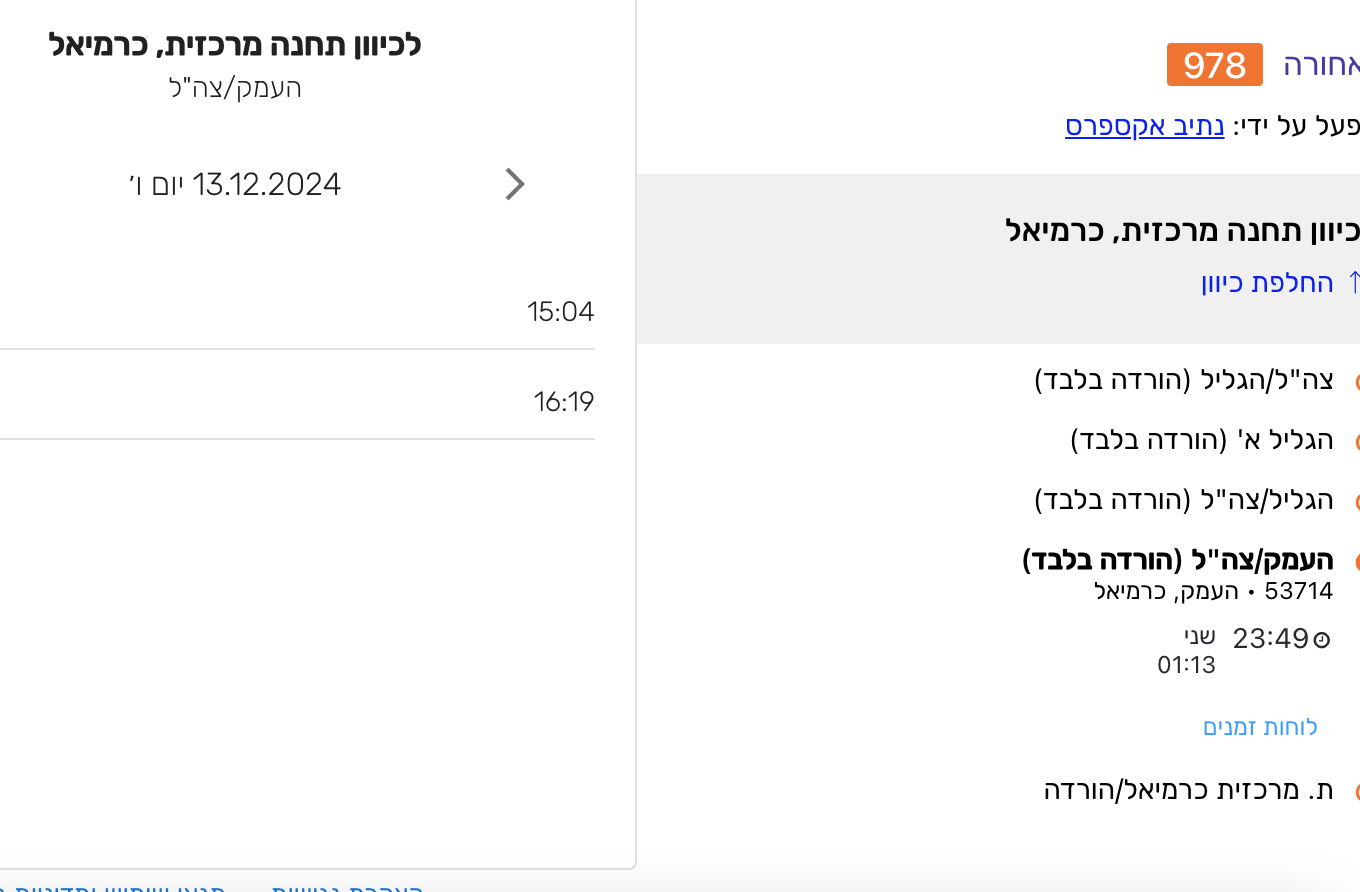Click the arrow icon beside החלפת כיוון
Screen dimensions: 1360x892
click(x=1354, y=282)
